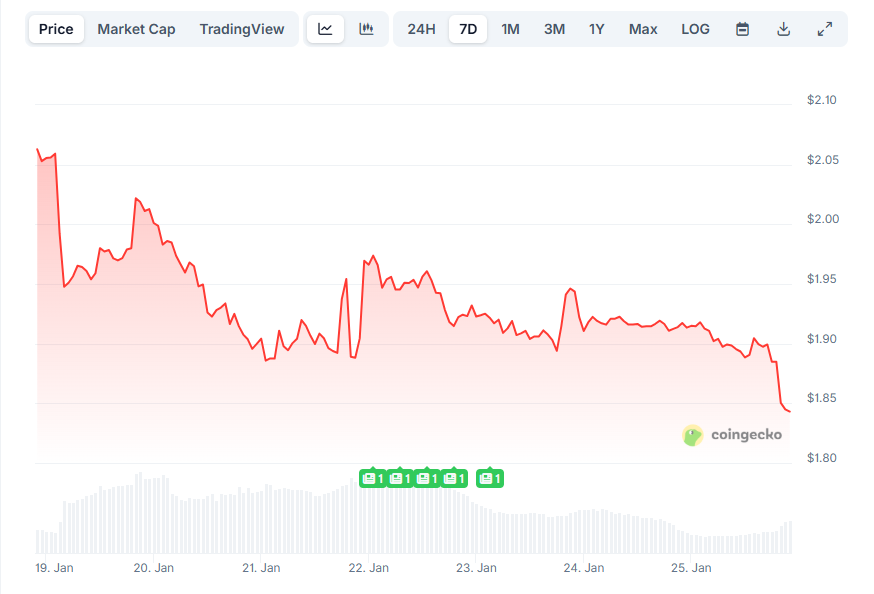Select the 1M time range button
Image resolution: width=874 pixels, height=594 pixels.
[511, 29]
